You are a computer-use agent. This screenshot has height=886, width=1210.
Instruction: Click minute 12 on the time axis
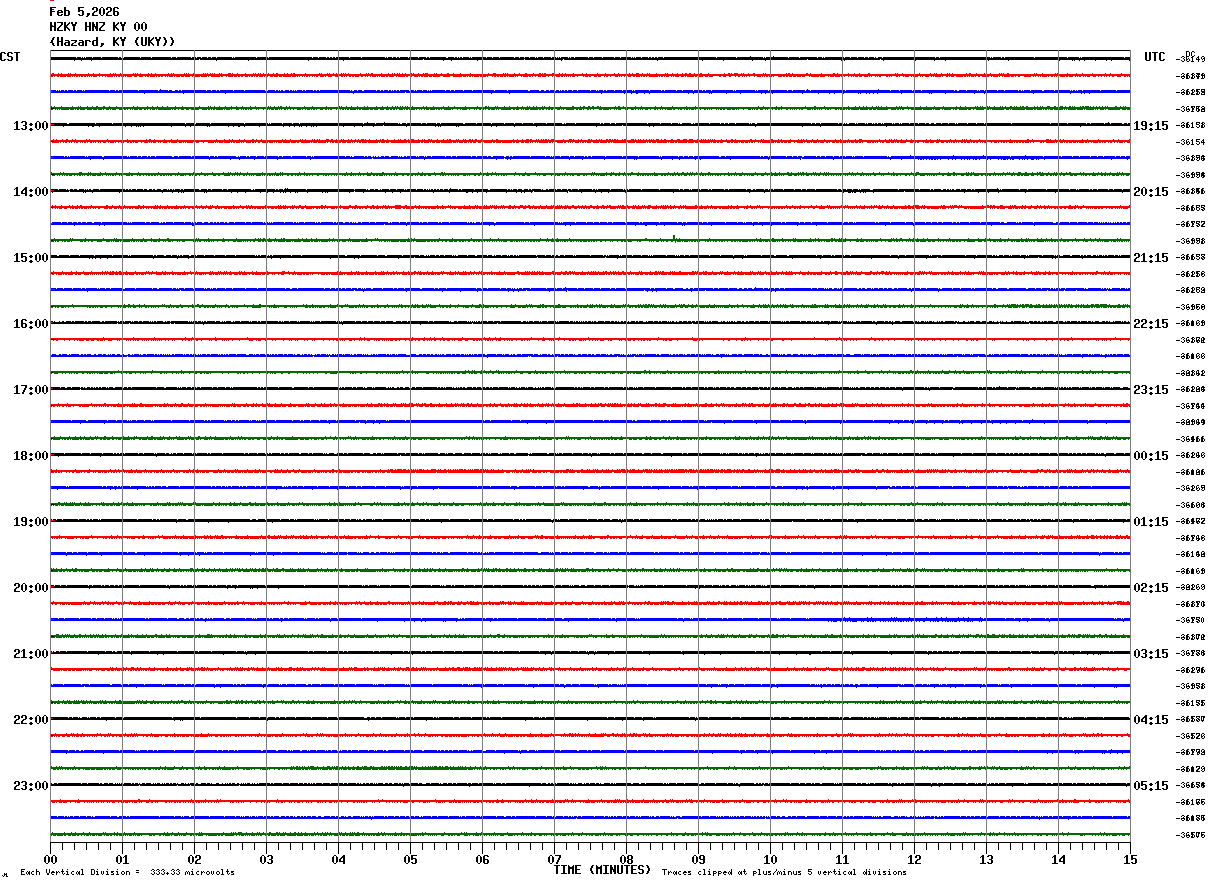click(914, 859)
